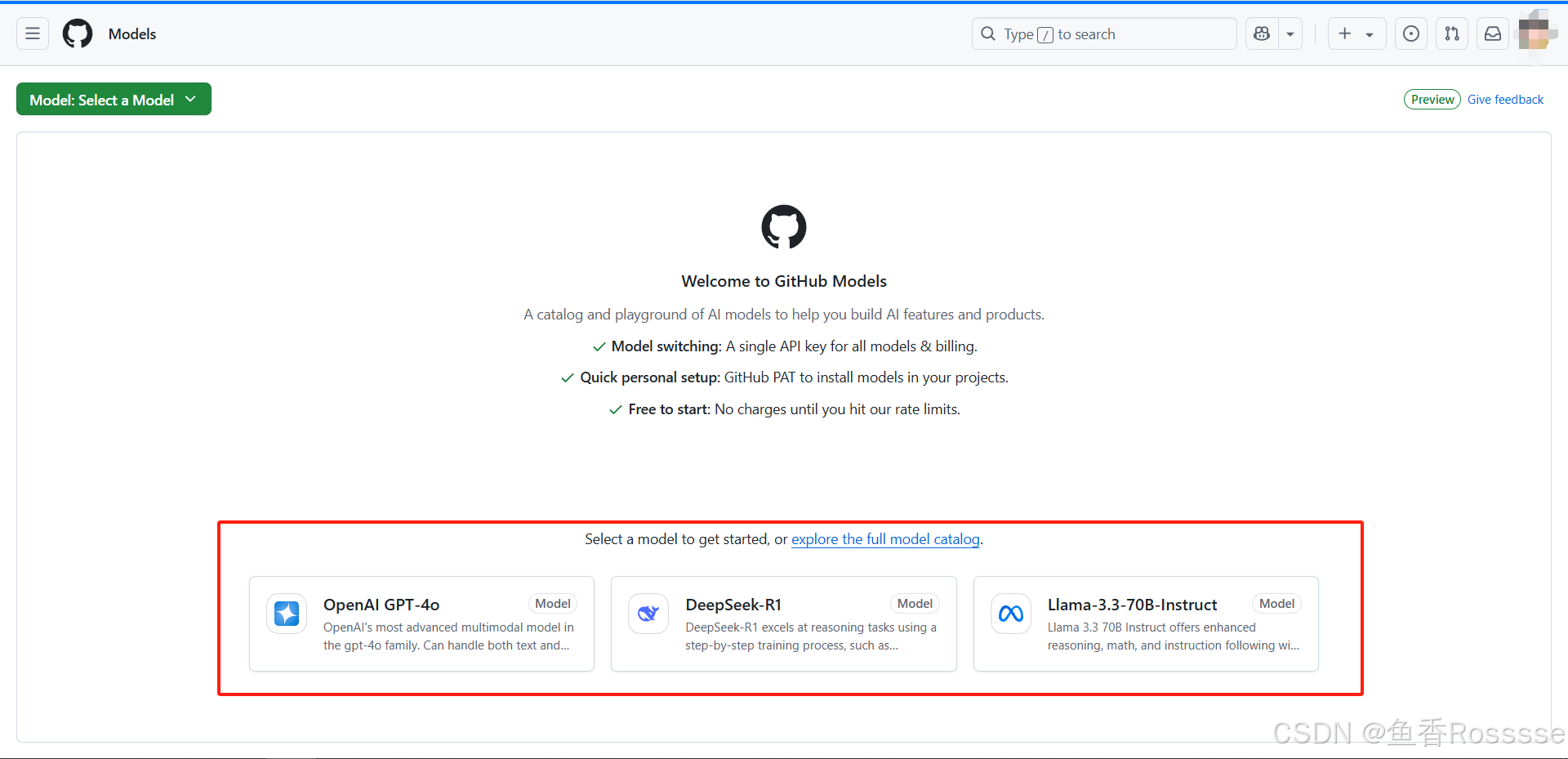This screenshot has height=759, width=1568.
Task: Click the Welcome to GitHub Models heading
Action: click(x=784, y=281)
